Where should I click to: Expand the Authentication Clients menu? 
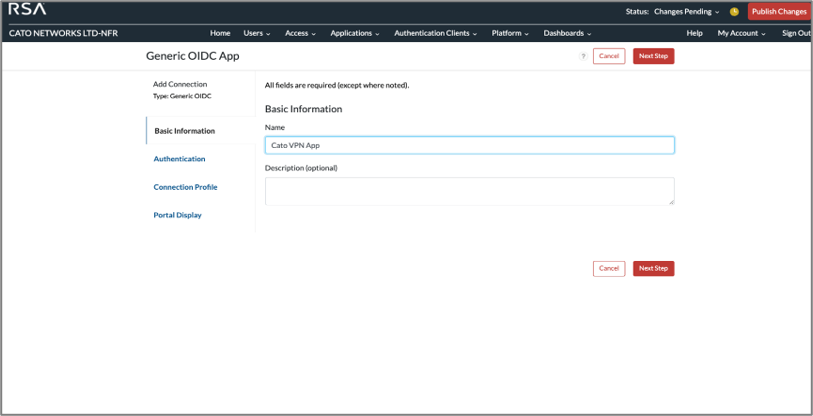click(x=436, y=33)
